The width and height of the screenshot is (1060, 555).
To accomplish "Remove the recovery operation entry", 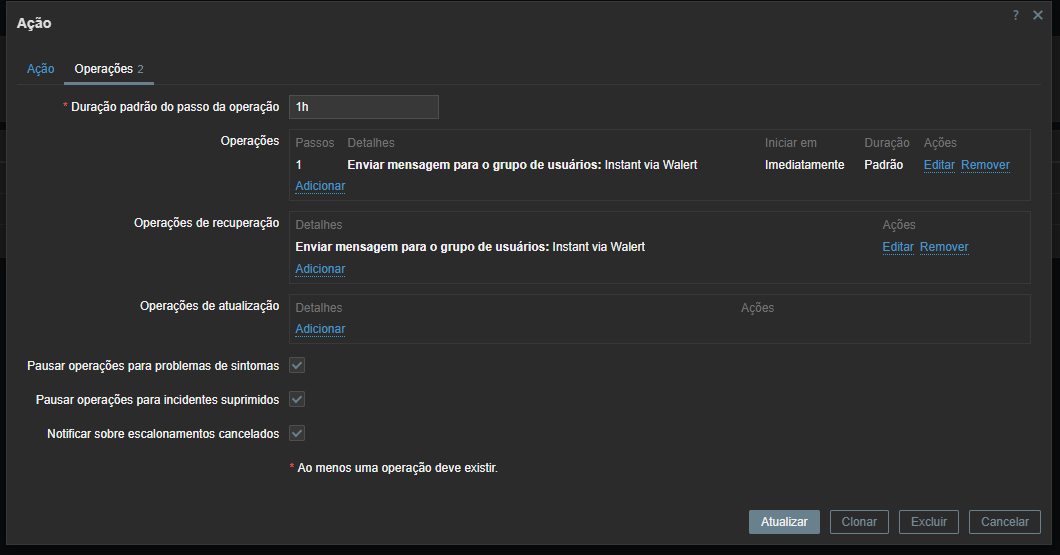I will pyautogui.click(x=944, y=247).
